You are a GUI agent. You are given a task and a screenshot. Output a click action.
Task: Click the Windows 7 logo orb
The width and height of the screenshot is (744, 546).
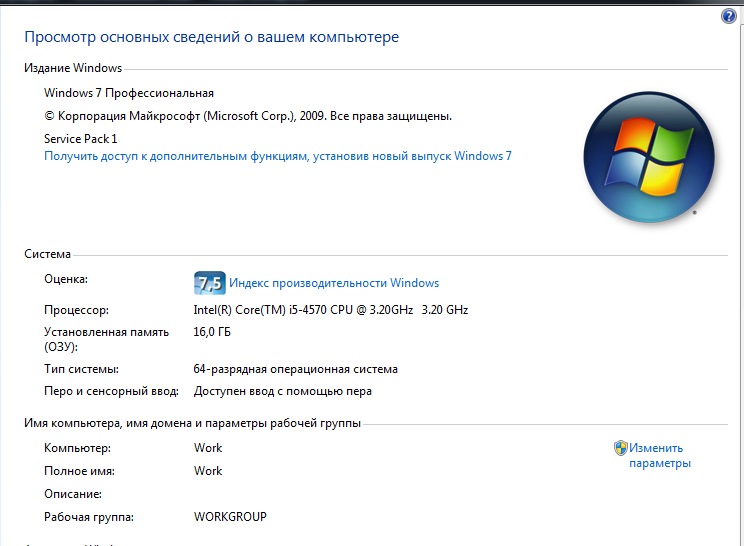pos(649,157)
